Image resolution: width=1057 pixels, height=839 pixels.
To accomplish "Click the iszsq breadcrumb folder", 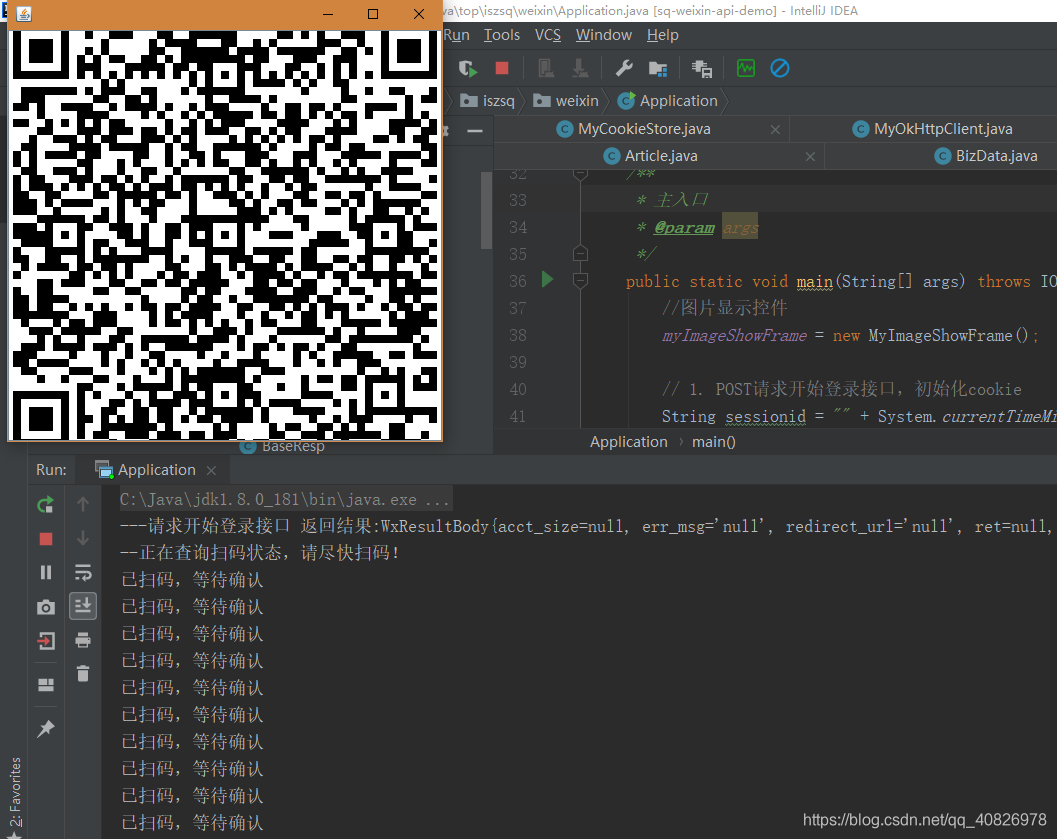I will 487,100.
